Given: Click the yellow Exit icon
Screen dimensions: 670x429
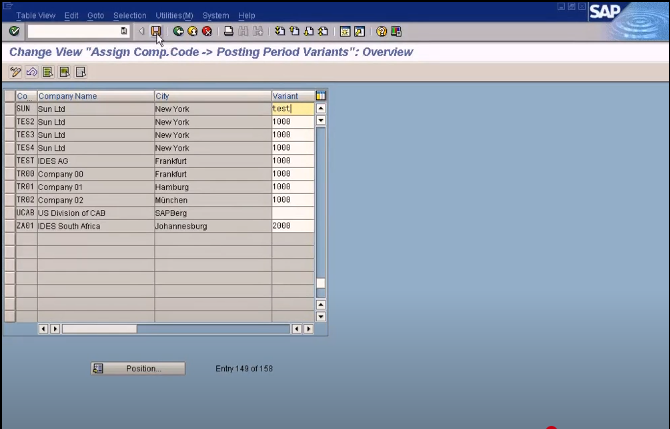Looking at the screenshot, I should pyautogui.click(x=193, y=31).
